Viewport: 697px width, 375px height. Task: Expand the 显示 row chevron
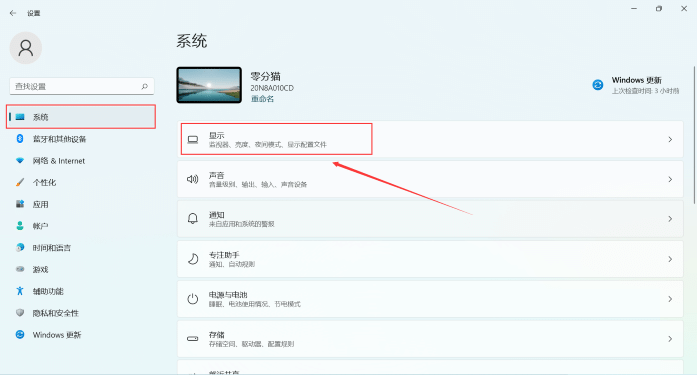pos(670,140)
